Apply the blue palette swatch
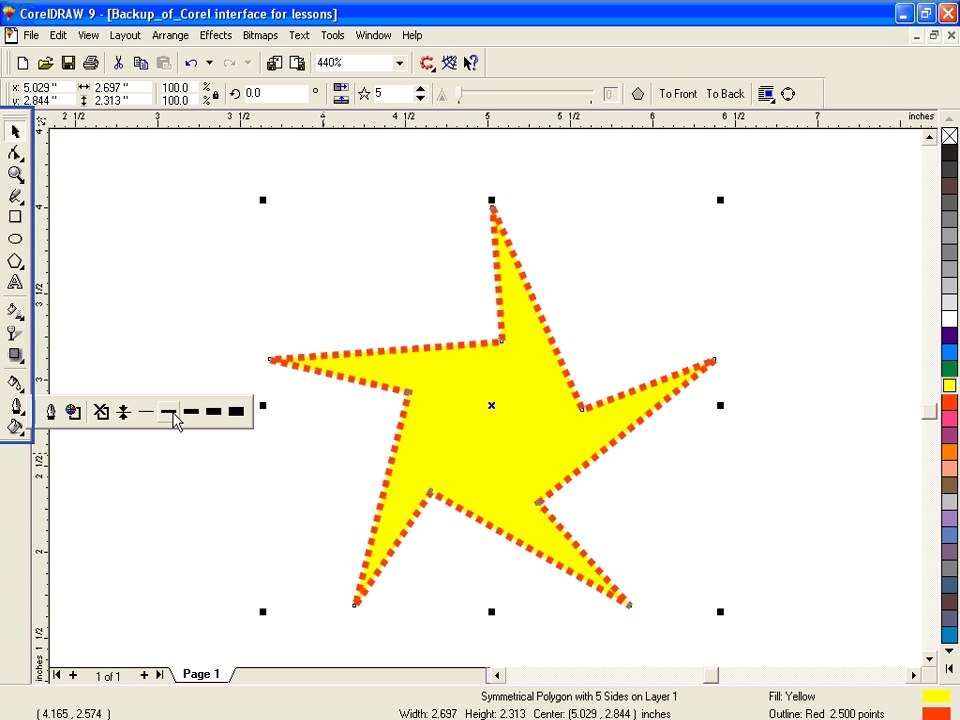 click(950, 352)
